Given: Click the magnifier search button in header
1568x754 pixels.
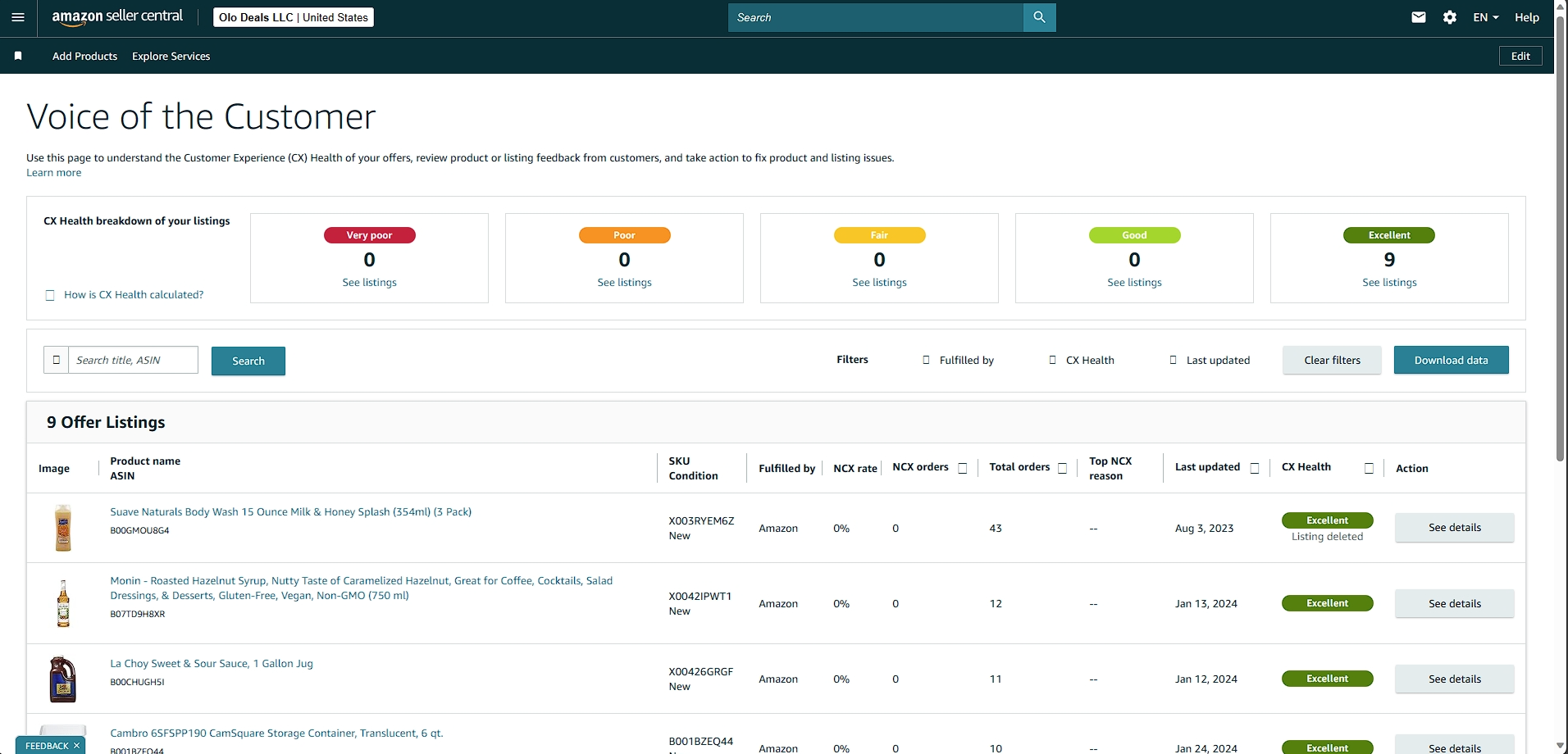Looking at the screenshot, I should click(1039, 17).
